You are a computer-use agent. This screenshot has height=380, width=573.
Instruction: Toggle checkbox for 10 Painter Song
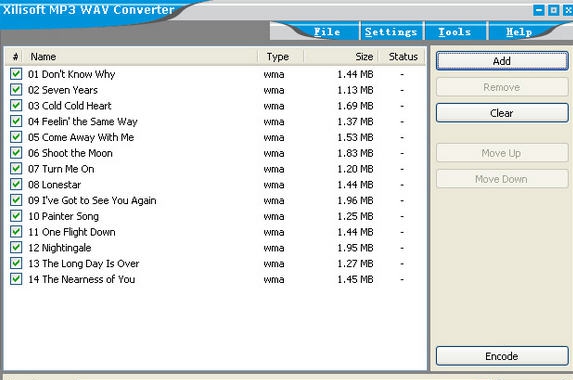click(16, 216)
